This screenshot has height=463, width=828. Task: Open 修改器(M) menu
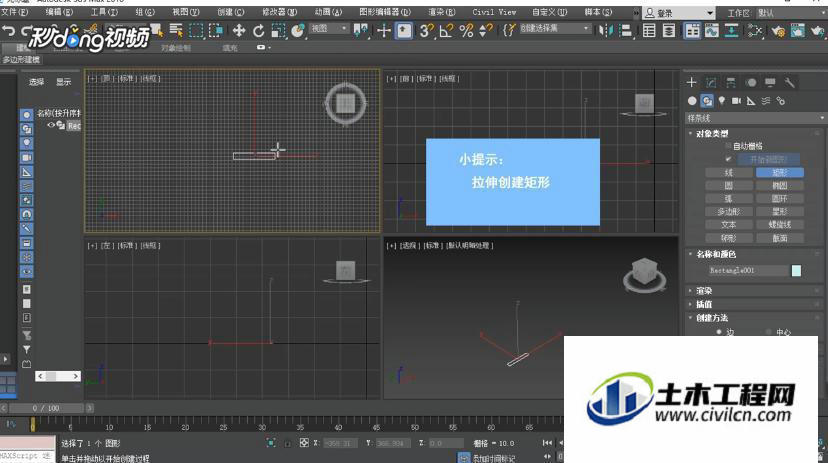pos(279,12)
